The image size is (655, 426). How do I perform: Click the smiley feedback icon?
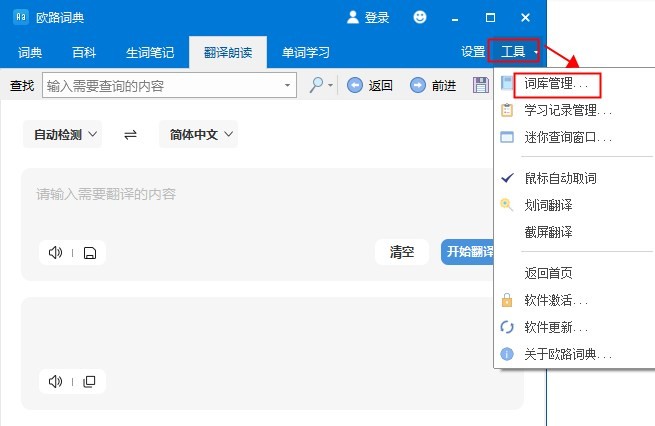420,17
